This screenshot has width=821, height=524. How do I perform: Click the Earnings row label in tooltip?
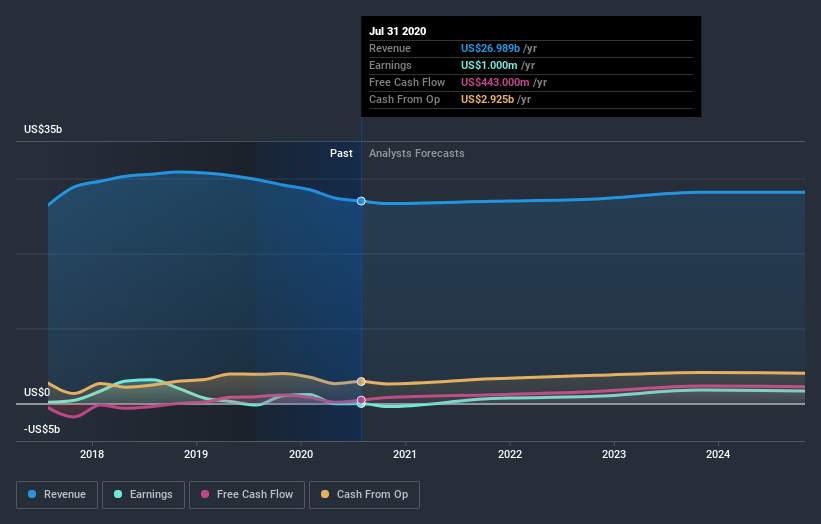pyautogui.click(x=390, y=65)
